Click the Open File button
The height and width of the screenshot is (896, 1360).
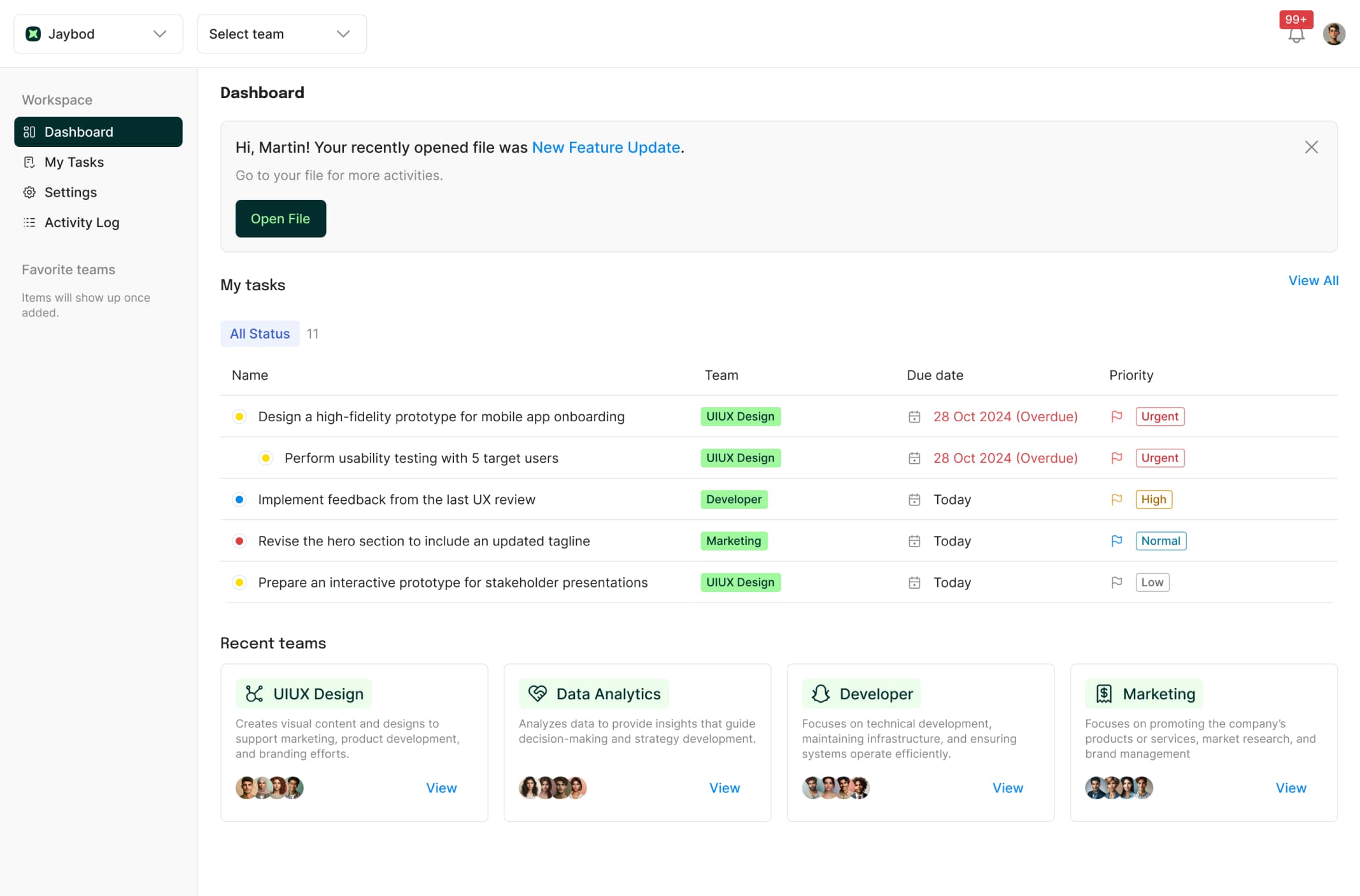(x=280, y=218)
